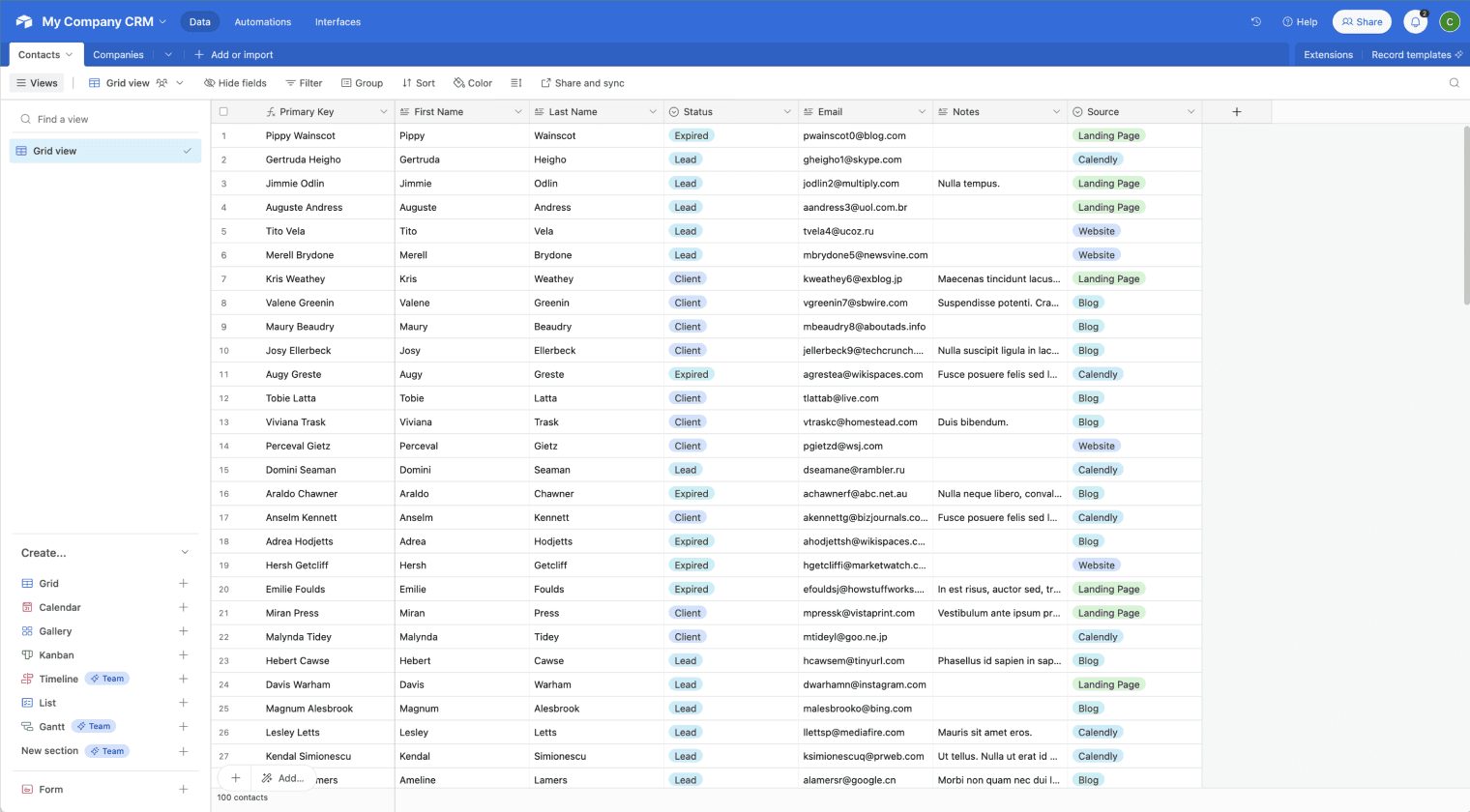
Task: Open the Primary Key column dropdown
Action: [383, 112]
